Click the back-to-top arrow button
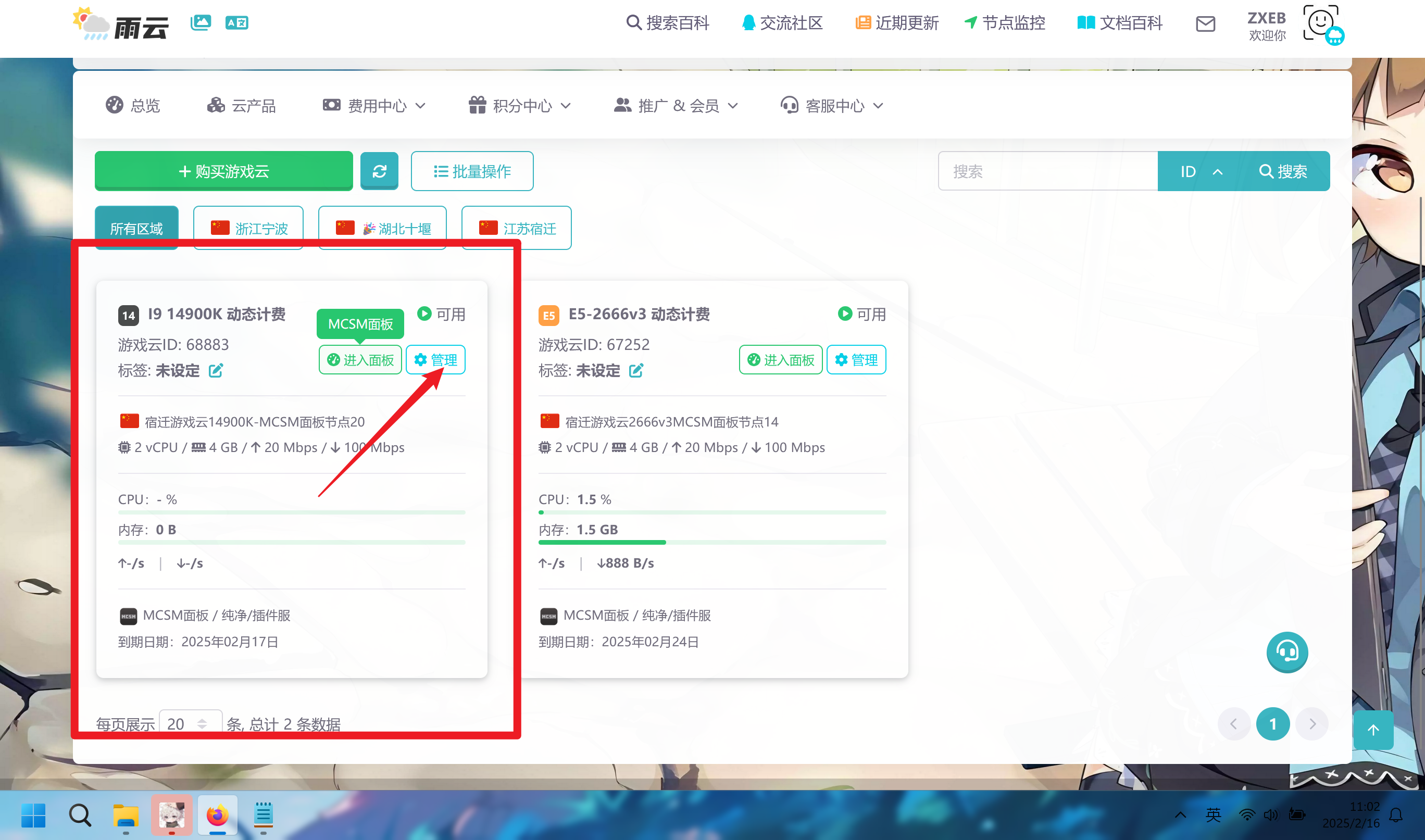The height and width of the screenshot is (840, 1425). click(1373, 730)
